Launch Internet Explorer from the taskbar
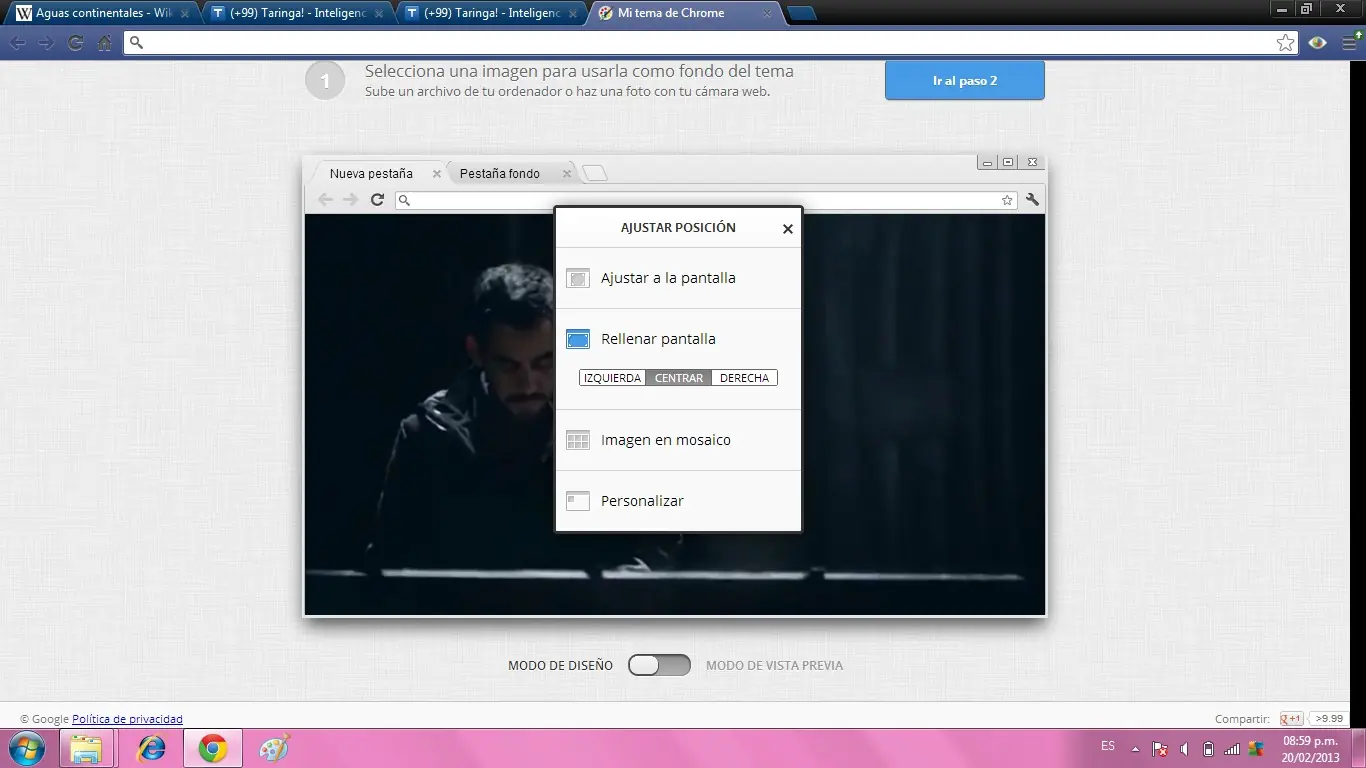This screenshot has width=1366, height=768. pyautogui.click(x=152, y=747)
